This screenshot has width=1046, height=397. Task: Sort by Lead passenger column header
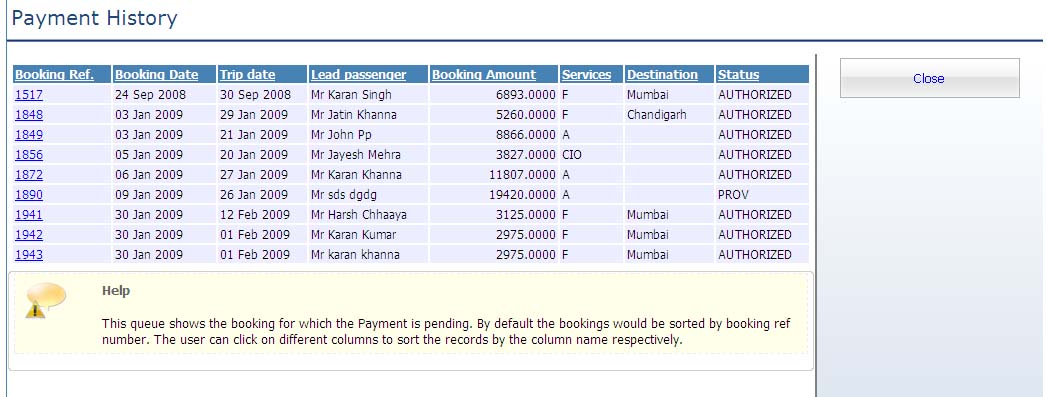tap(358, 75)
